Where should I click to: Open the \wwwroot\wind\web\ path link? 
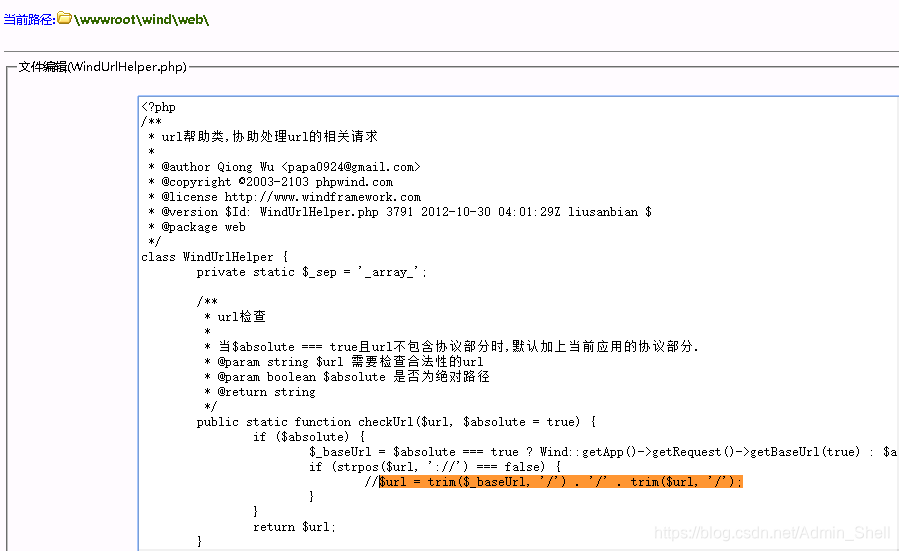coord(141,19)
